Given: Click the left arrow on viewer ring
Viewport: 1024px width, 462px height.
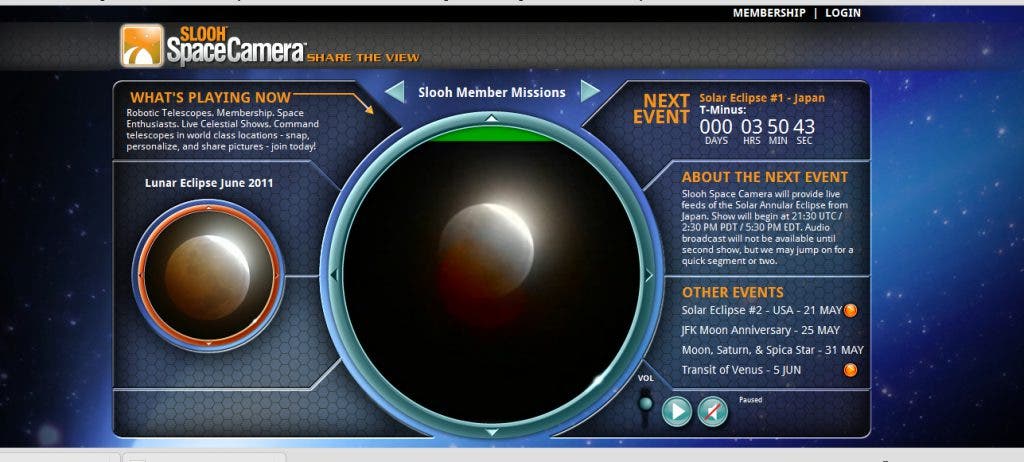Looking at the screenshot, I should (335, 275).
